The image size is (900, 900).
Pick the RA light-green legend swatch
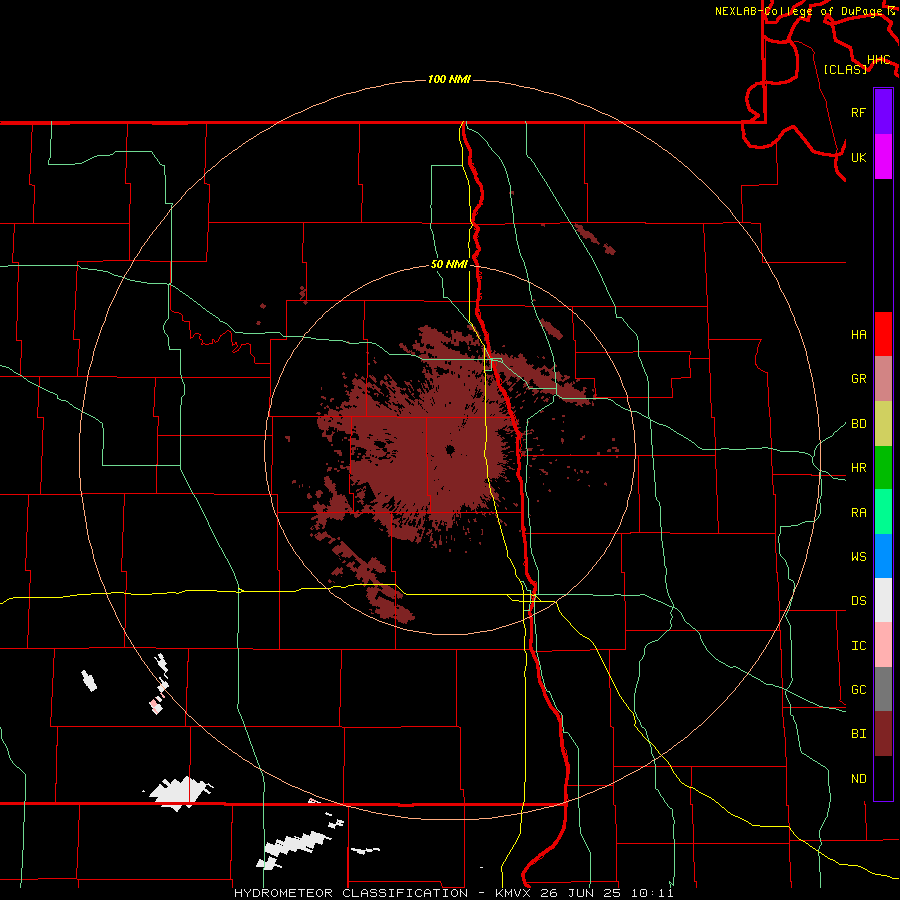coord(883,512)
